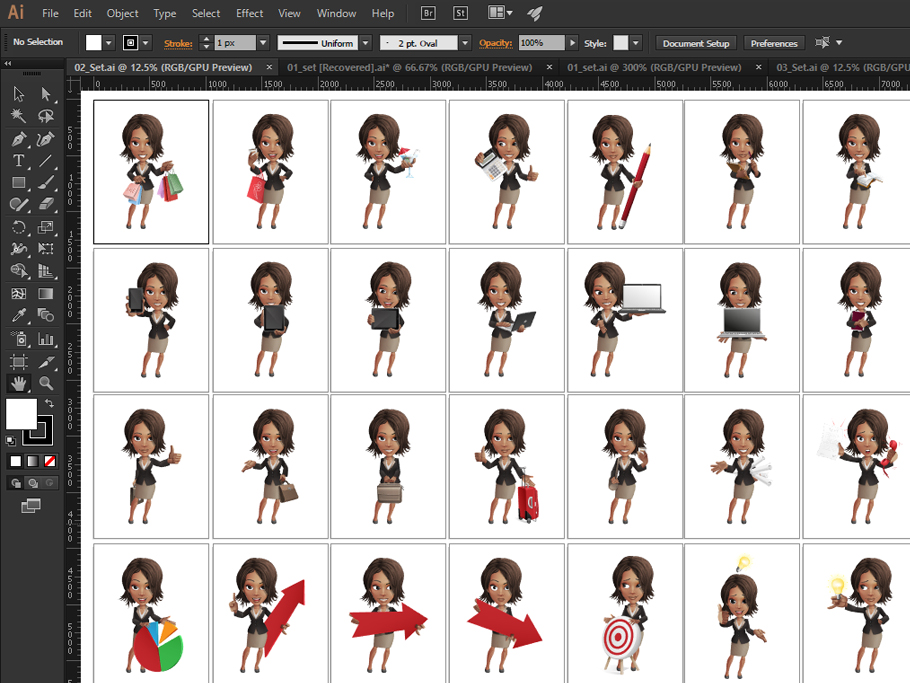Launch Adobe Bridge from the application bar

click(427, 13)
